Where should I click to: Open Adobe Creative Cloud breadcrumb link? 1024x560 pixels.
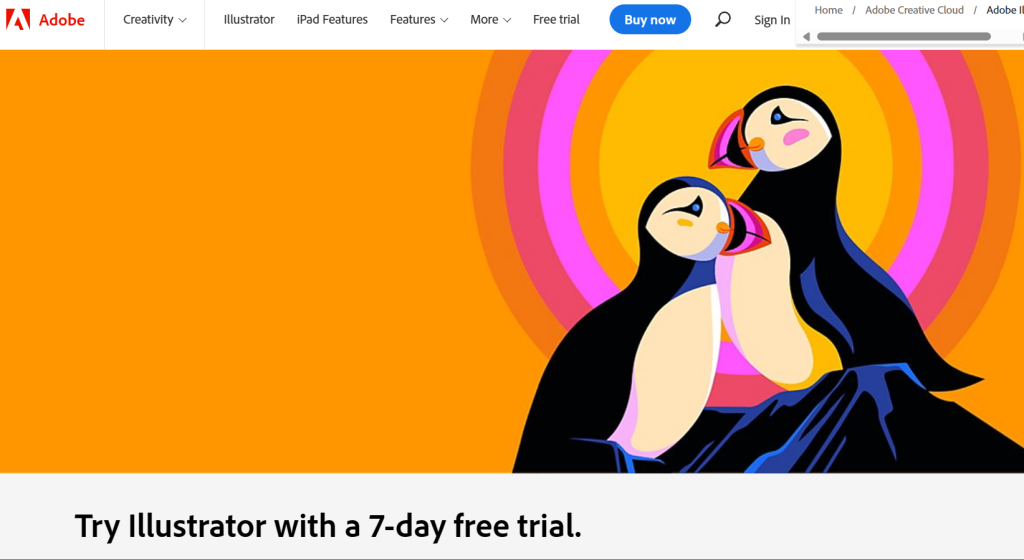pyautogui.click(x=914, y=10)
